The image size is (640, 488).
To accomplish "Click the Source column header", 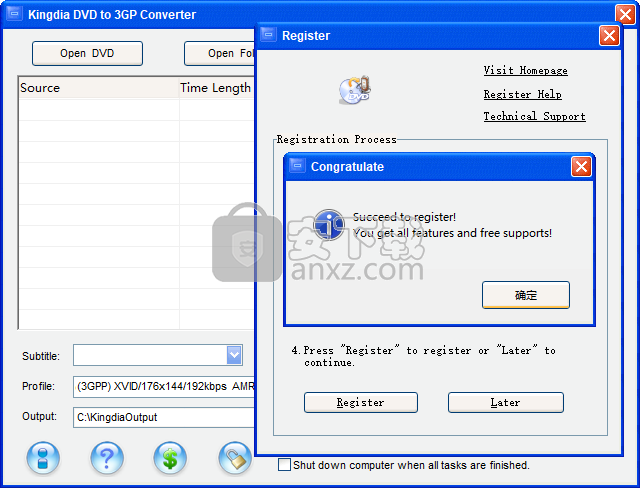I will pyautogui.click(x=99, y=88).
